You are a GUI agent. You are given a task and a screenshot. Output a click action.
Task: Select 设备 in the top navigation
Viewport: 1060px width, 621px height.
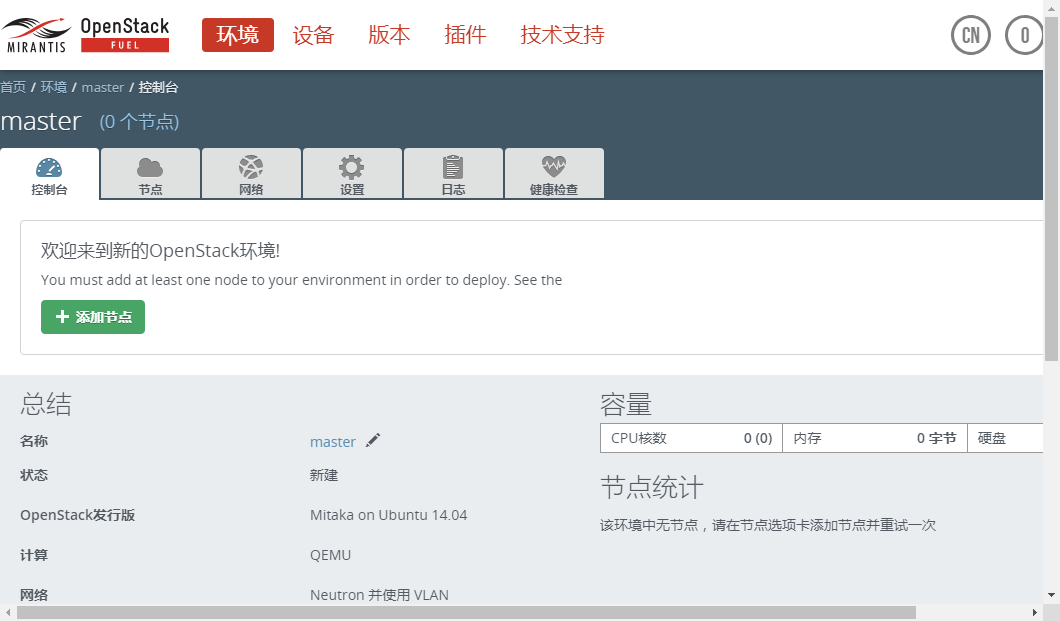pos(313,33)
